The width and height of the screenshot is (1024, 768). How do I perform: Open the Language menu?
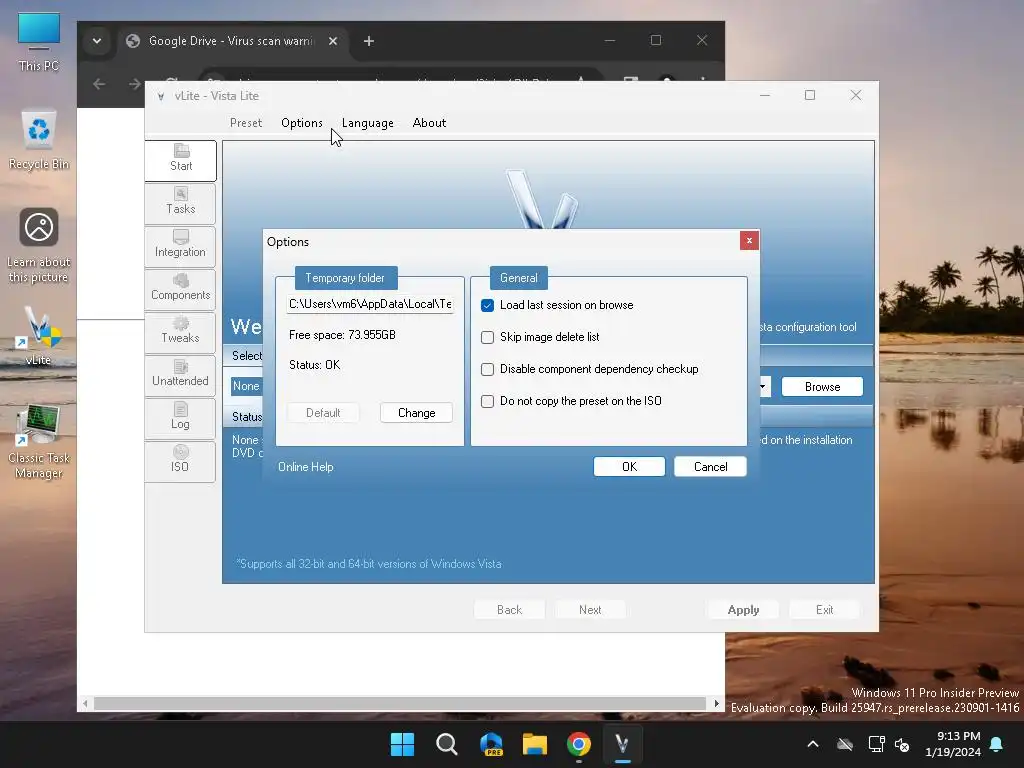368,123
